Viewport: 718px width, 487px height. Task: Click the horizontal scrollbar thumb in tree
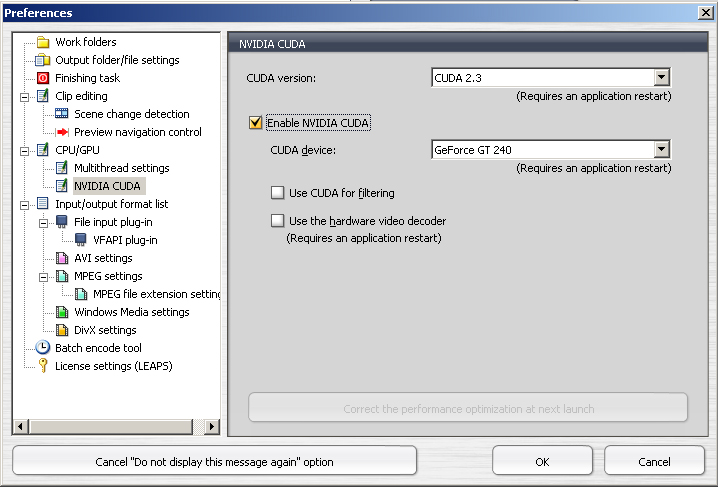[x=110, y=427]
